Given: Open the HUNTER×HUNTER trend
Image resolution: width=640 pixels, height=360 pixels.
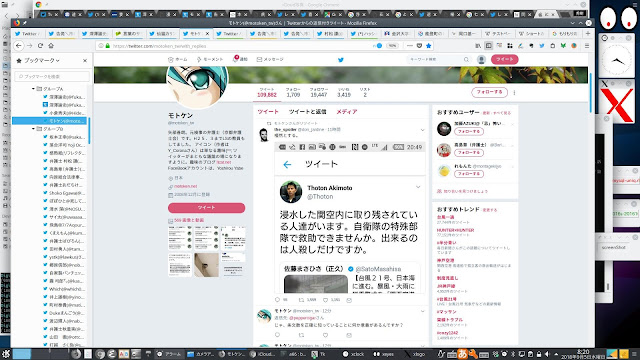Looking at the screenshot, I should click(x=455, y=230).
